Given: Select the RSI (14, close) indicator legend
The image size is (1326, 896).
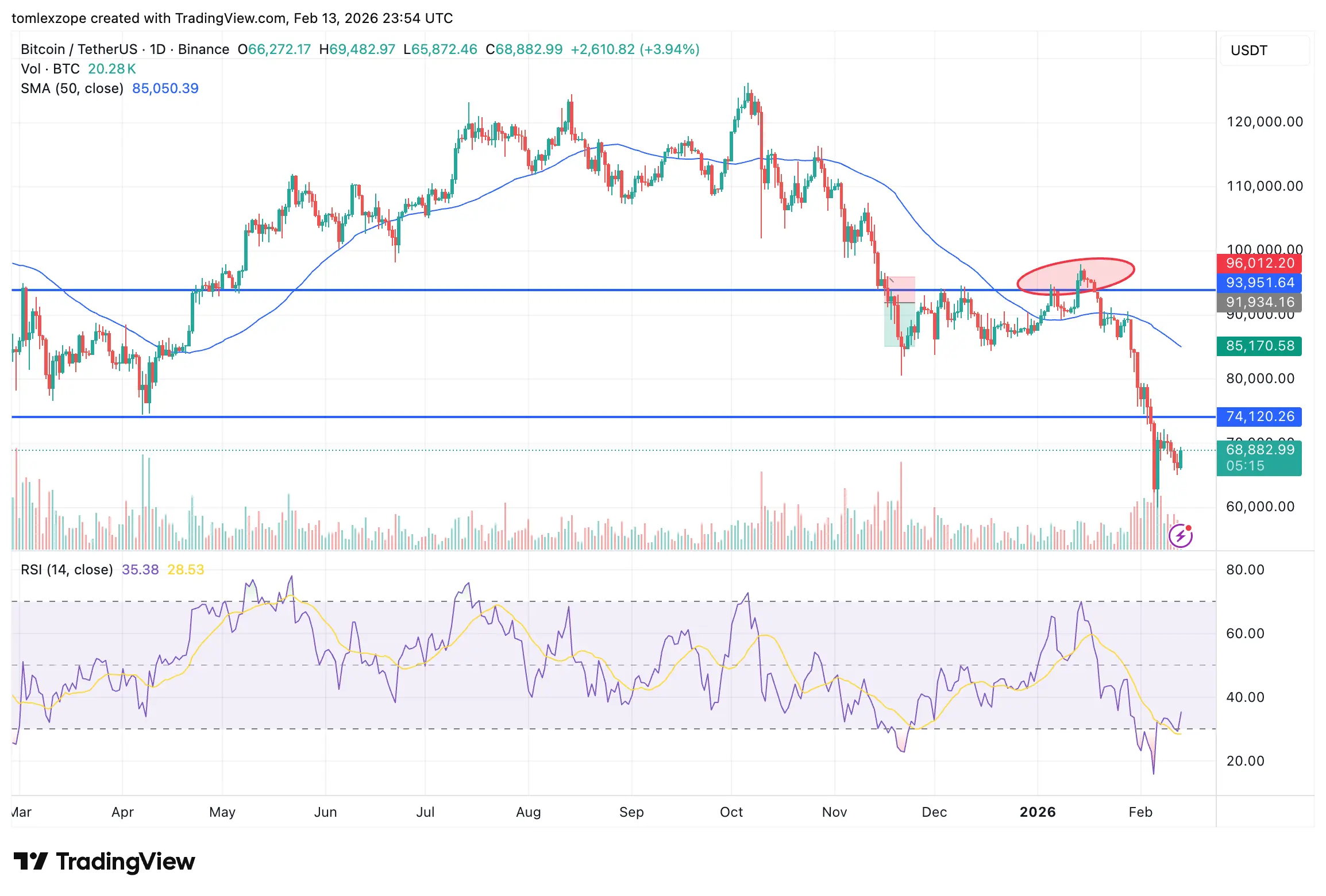Looking at the screenshot, I should pos(67,570).
